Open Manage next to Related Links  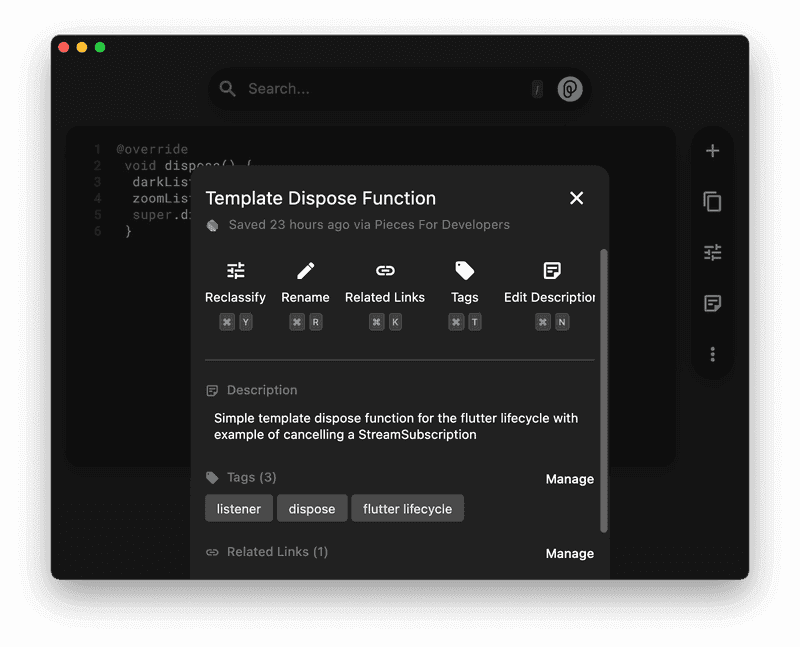570,553
